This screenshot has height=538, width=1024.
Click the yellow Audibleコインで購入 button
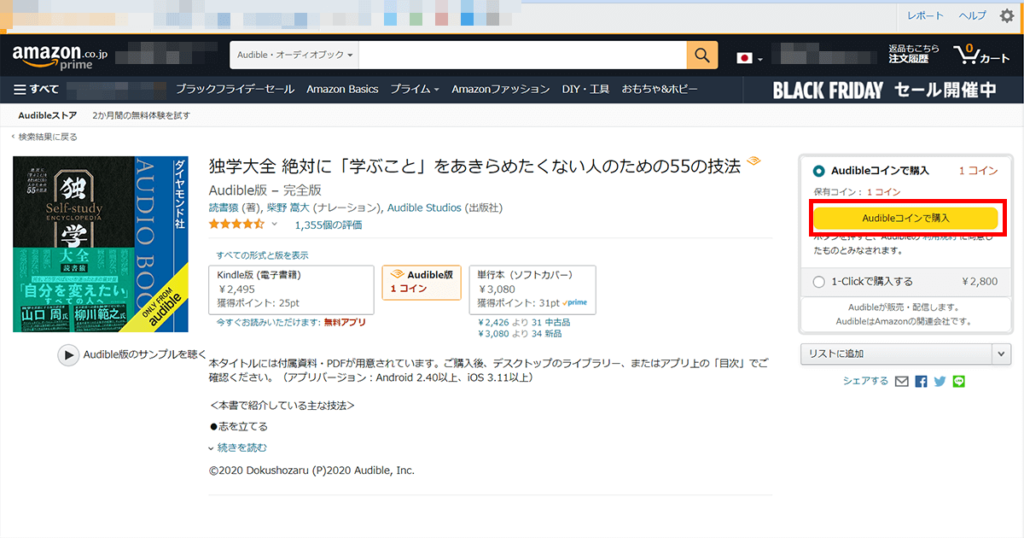905,218
